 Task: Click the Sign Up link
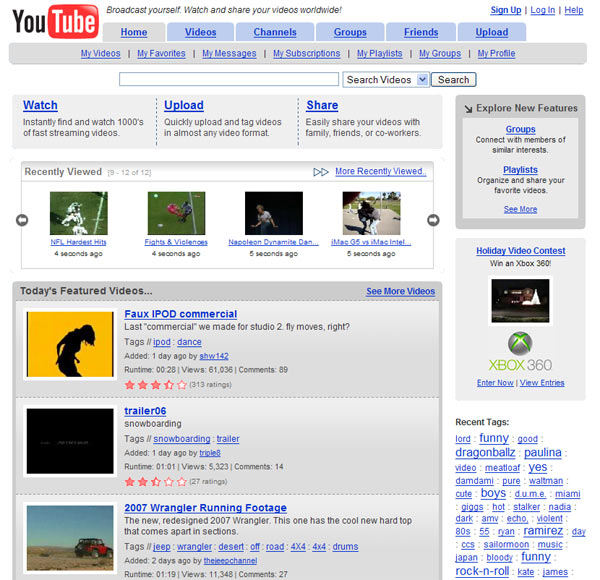[506, 10]
